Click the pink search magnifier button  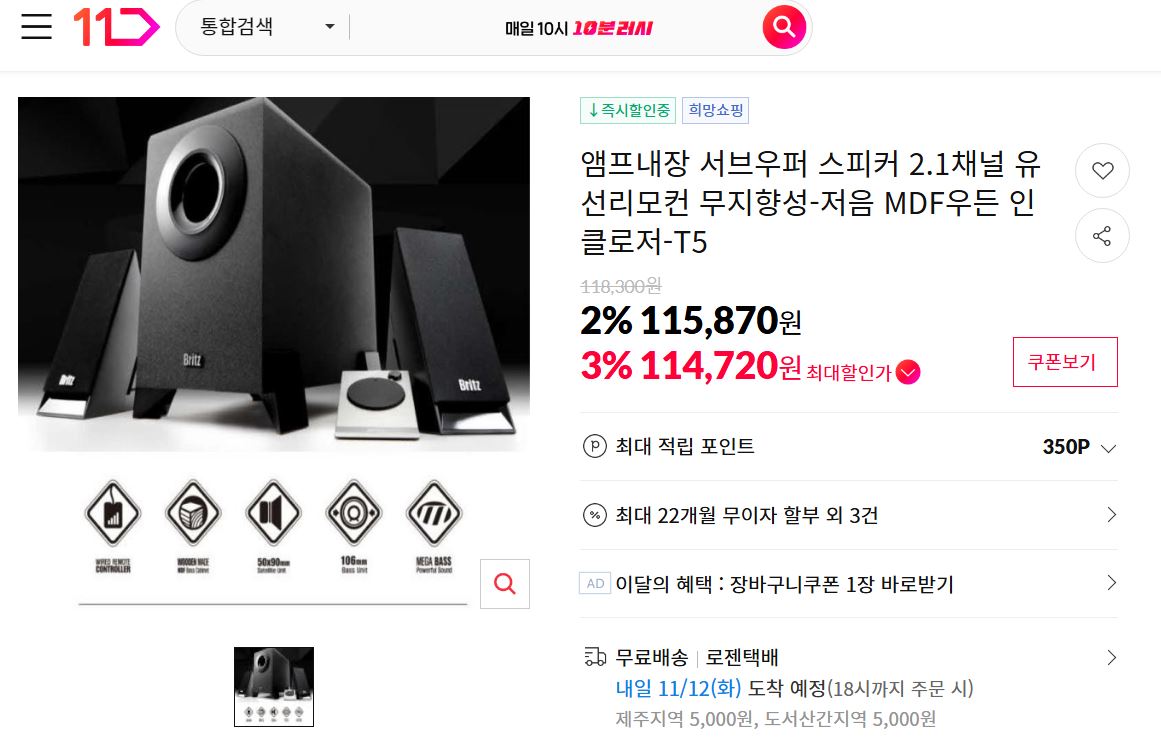(x=784, y=27)
